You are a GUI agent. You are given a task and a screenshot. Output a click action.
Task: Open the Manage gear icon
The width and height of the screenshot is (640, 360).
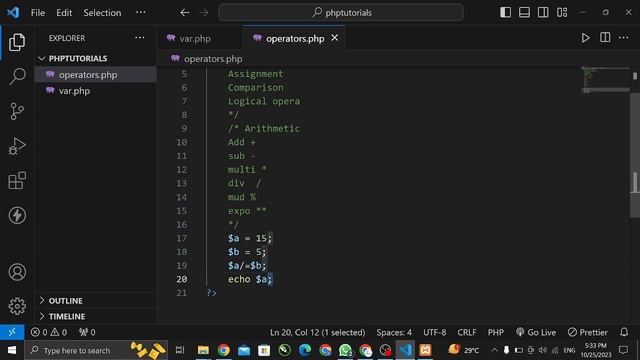click(x=17, y=306)
